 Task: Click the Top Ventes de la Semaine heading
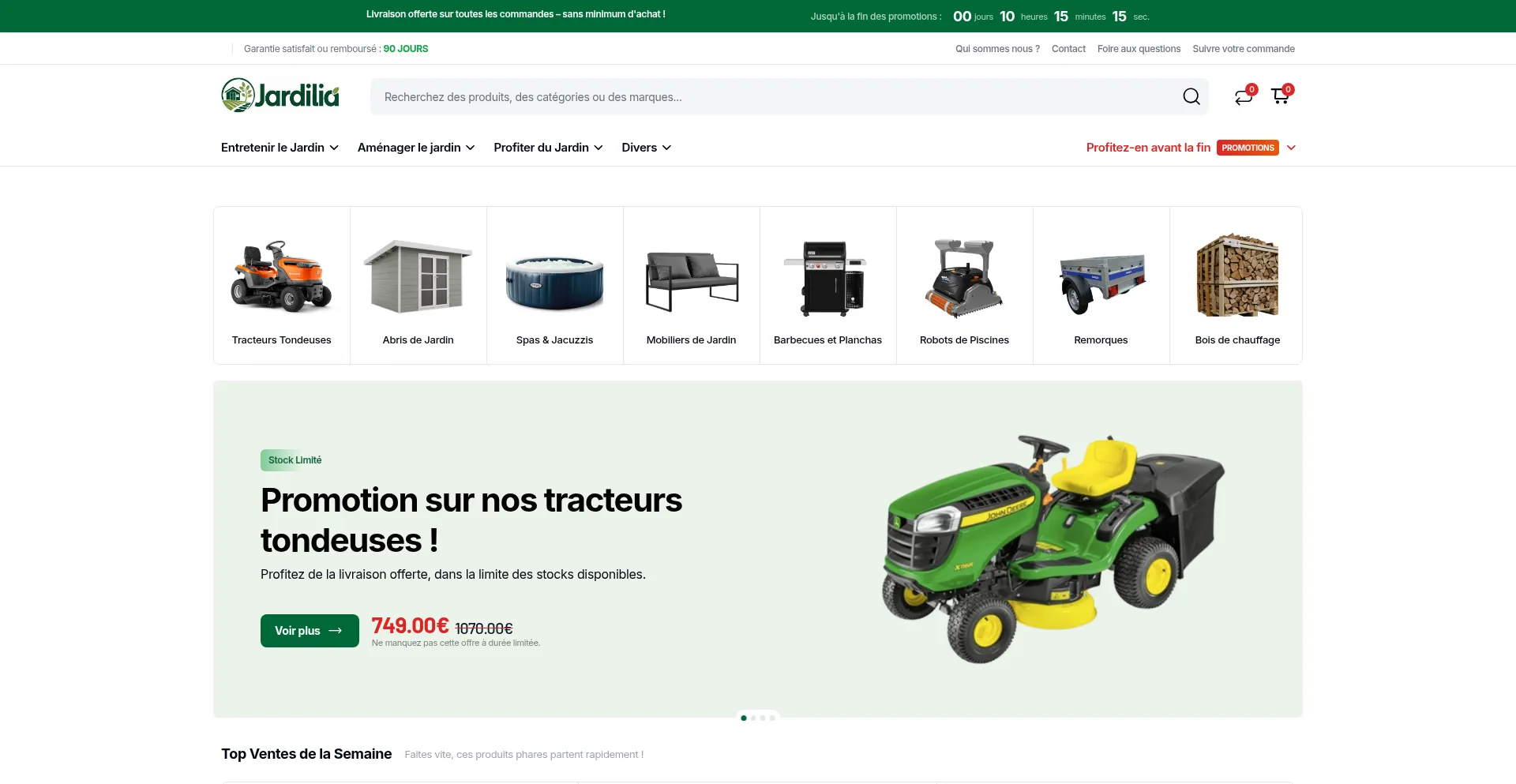click(x=306, y=754)
